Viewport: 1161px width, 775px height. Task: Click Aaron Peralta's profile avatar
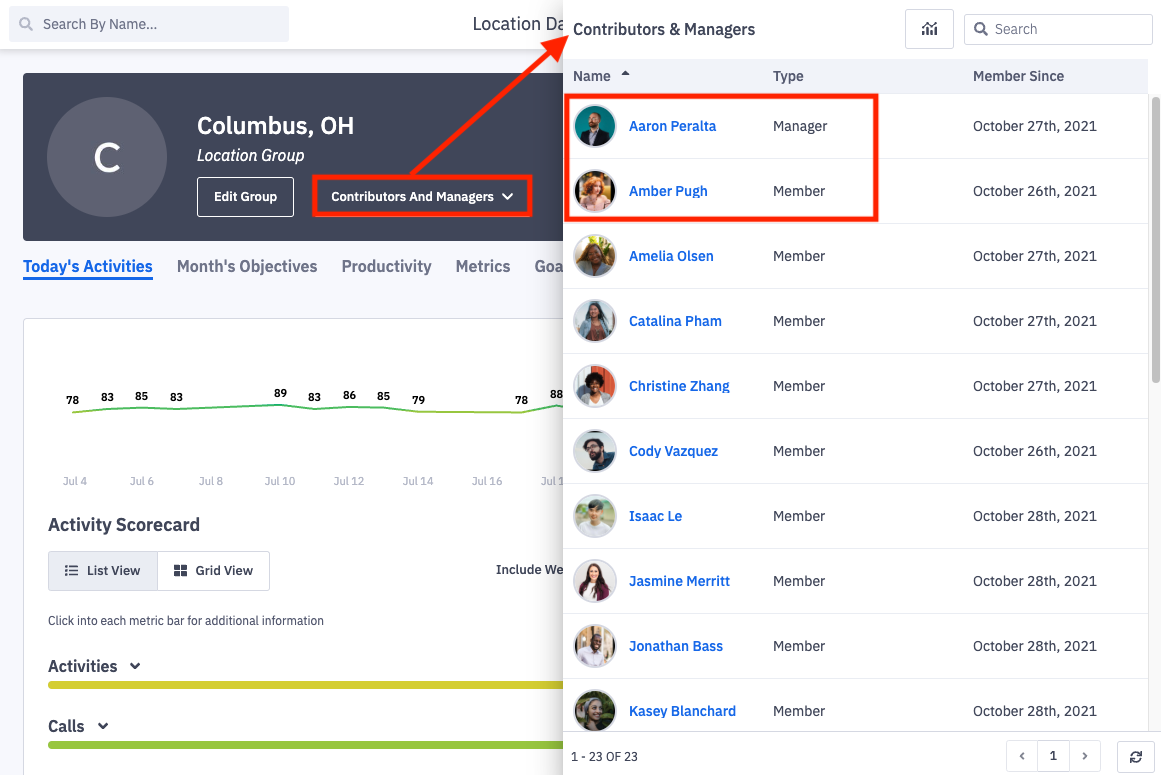(595, 126)
